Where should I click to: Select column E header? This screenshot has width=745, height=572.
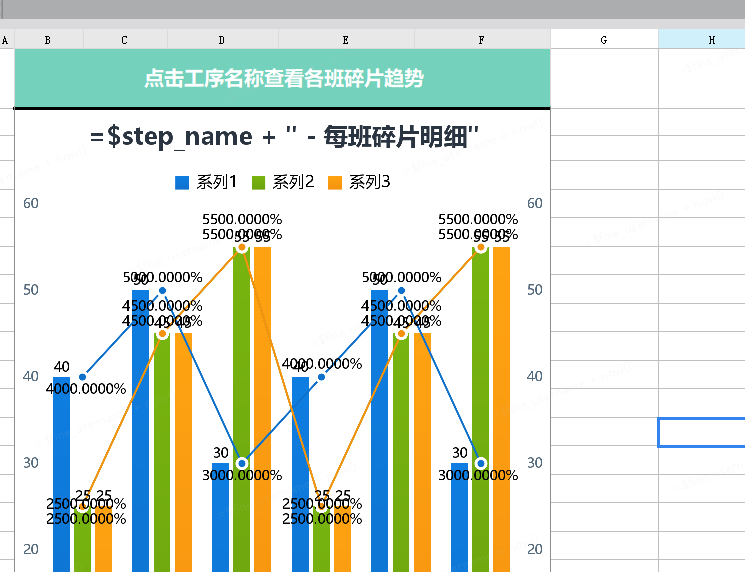(x=346, y=39)
